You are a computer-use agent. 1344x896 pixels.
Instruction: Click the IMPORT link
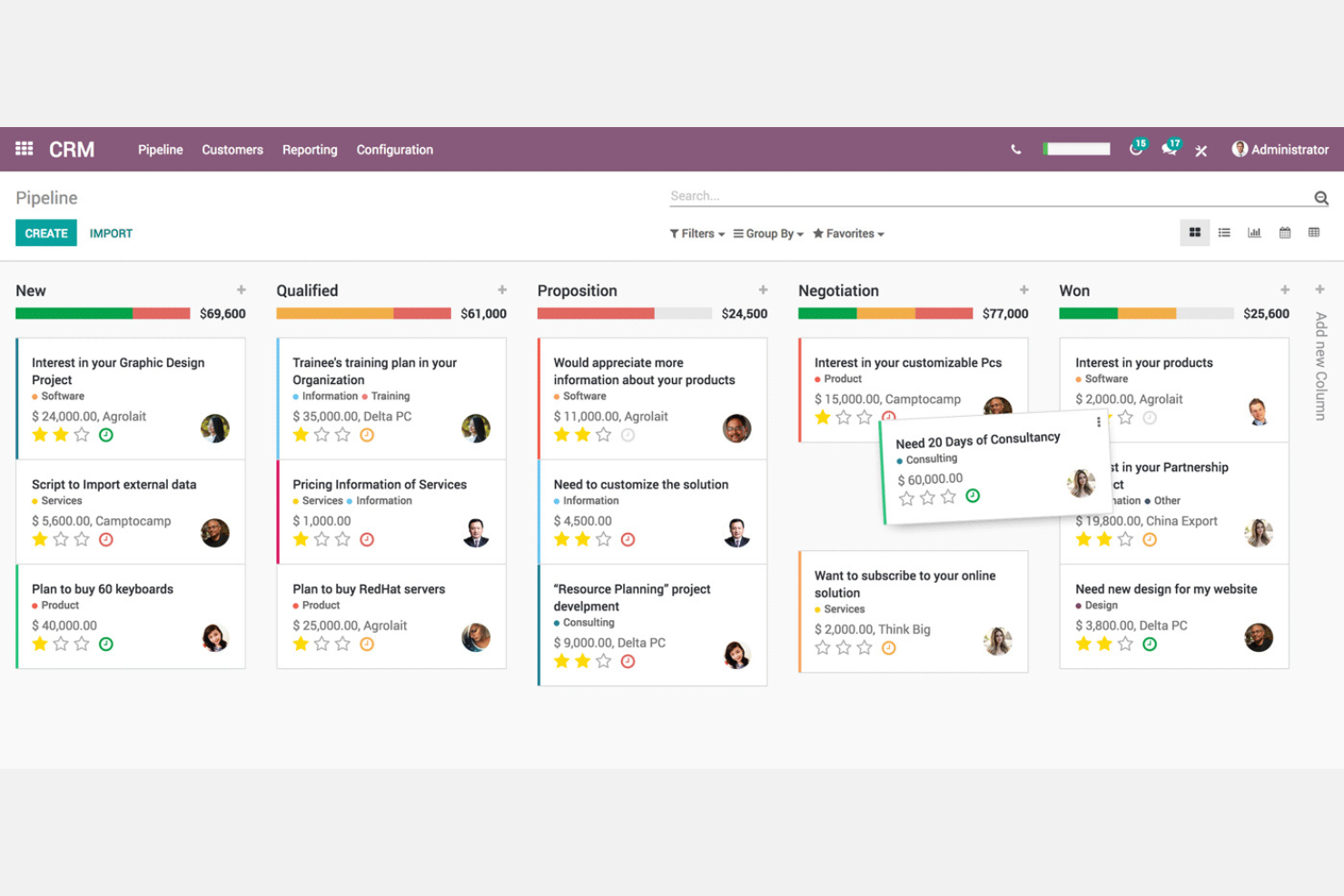(x=110, y=232)
